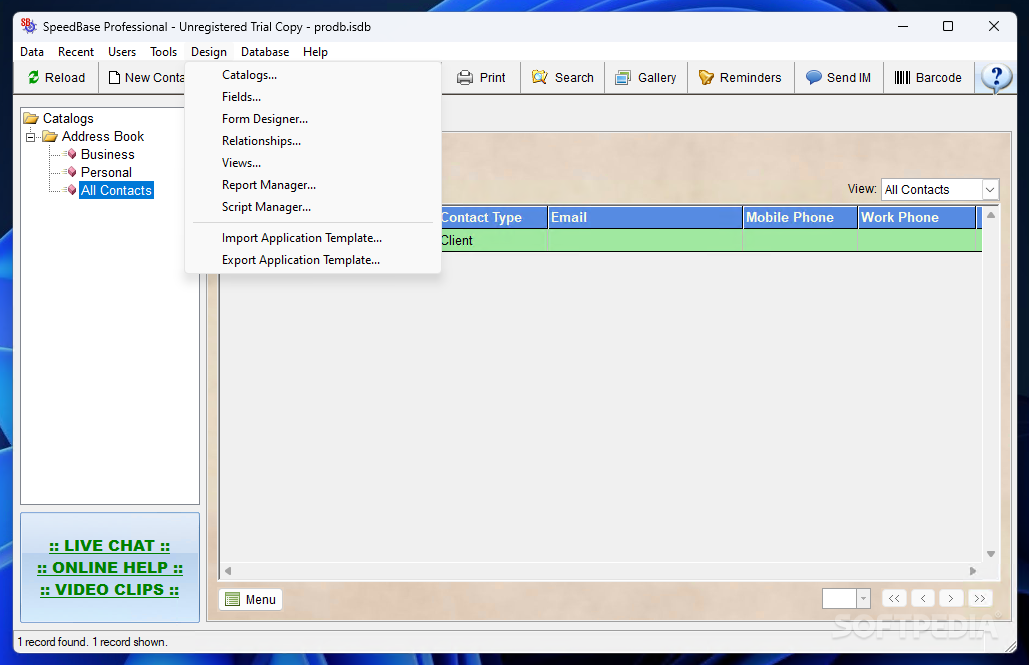Open Form Designer... from the menu
This screenshot has width=1029, height=665.
click(x=313, y=119)
